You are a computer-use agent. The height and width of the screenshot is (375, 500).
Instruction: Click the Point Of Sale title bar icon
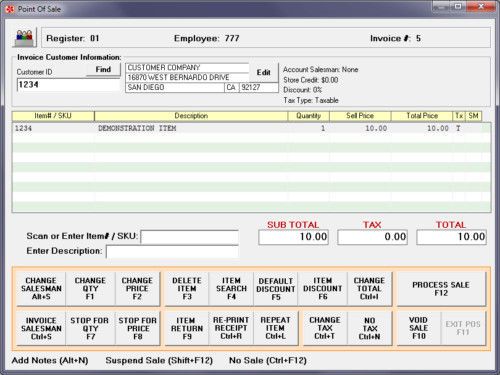tap(10, 9)
